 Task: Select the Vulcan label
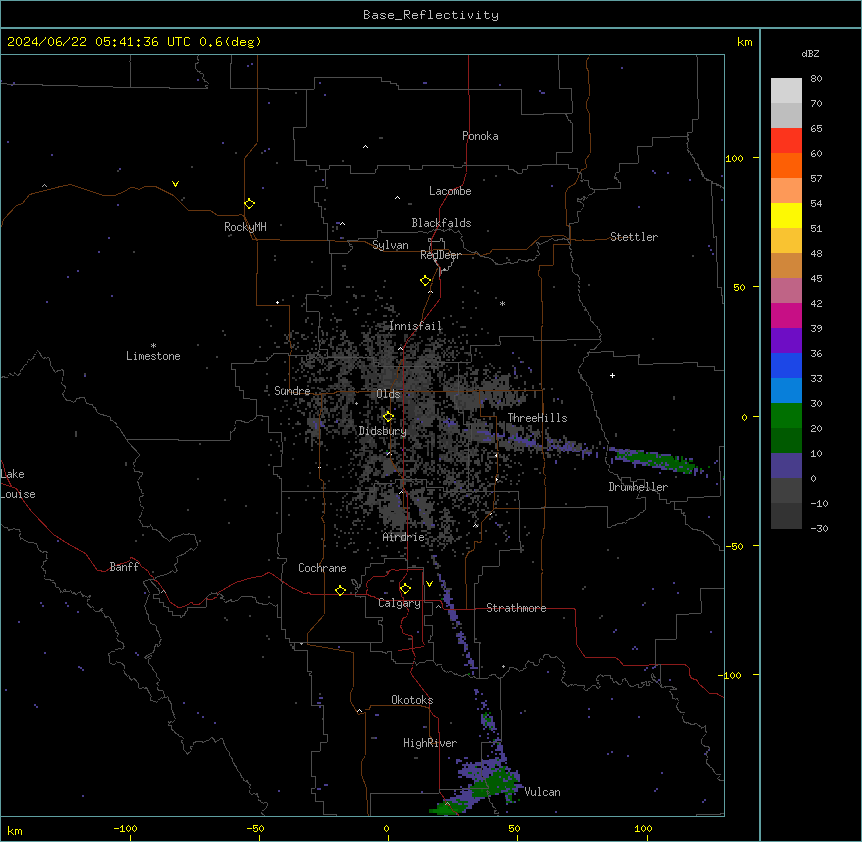click(542, 792)
